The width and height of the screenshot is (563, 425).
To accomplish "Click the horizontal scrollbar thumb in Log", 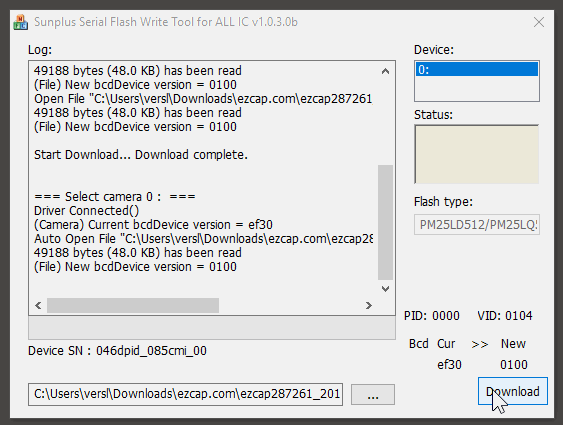I will point(133,305).
